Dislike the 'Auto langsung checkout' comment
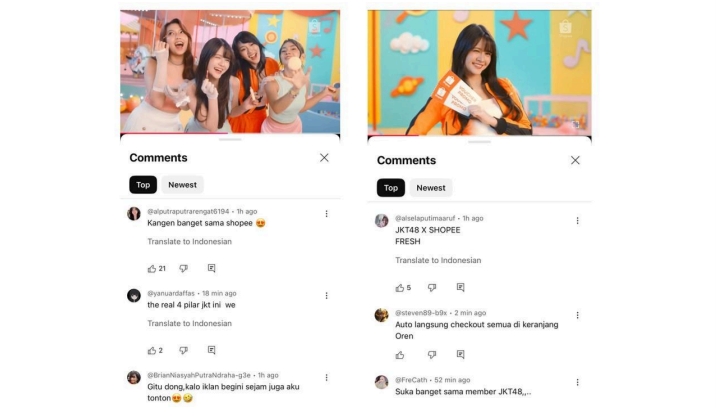Viewport: 720px width, 420px height. click(x=432, y=354)
